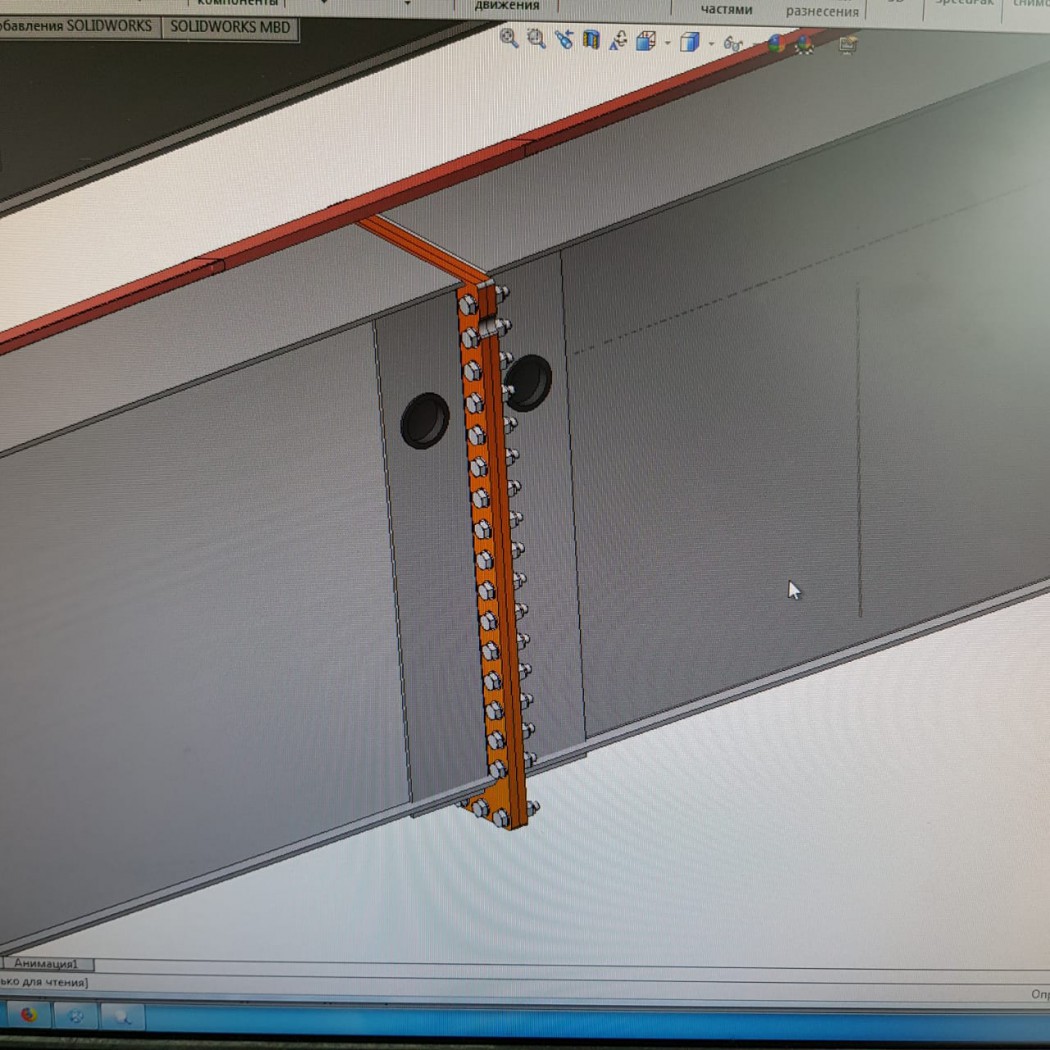
Task: Click the Firefox icon in the taskbar
Action: [x=29, y=1014]
